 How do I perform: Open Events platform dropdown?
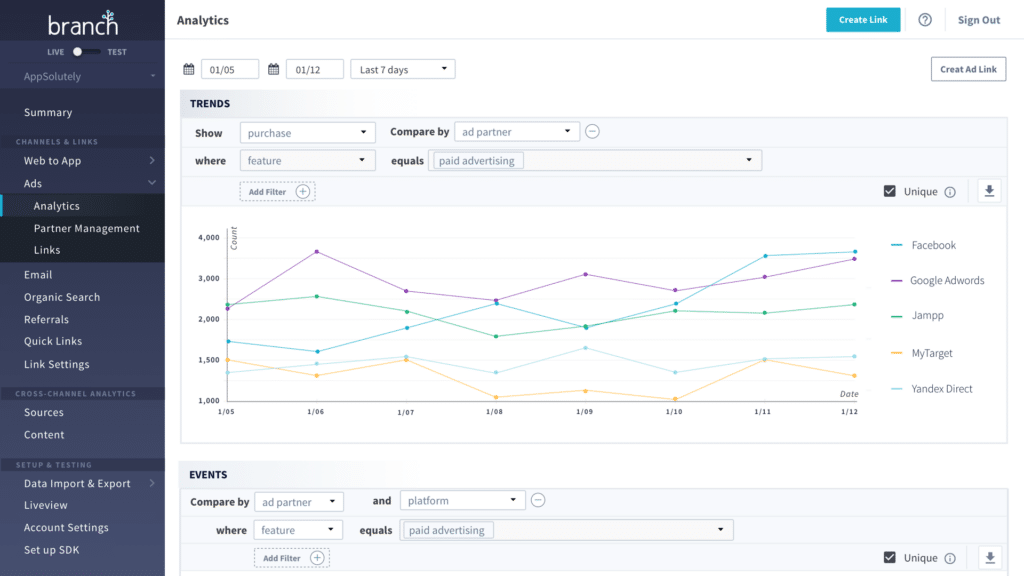pyautogui.click(x=462, y=500)
